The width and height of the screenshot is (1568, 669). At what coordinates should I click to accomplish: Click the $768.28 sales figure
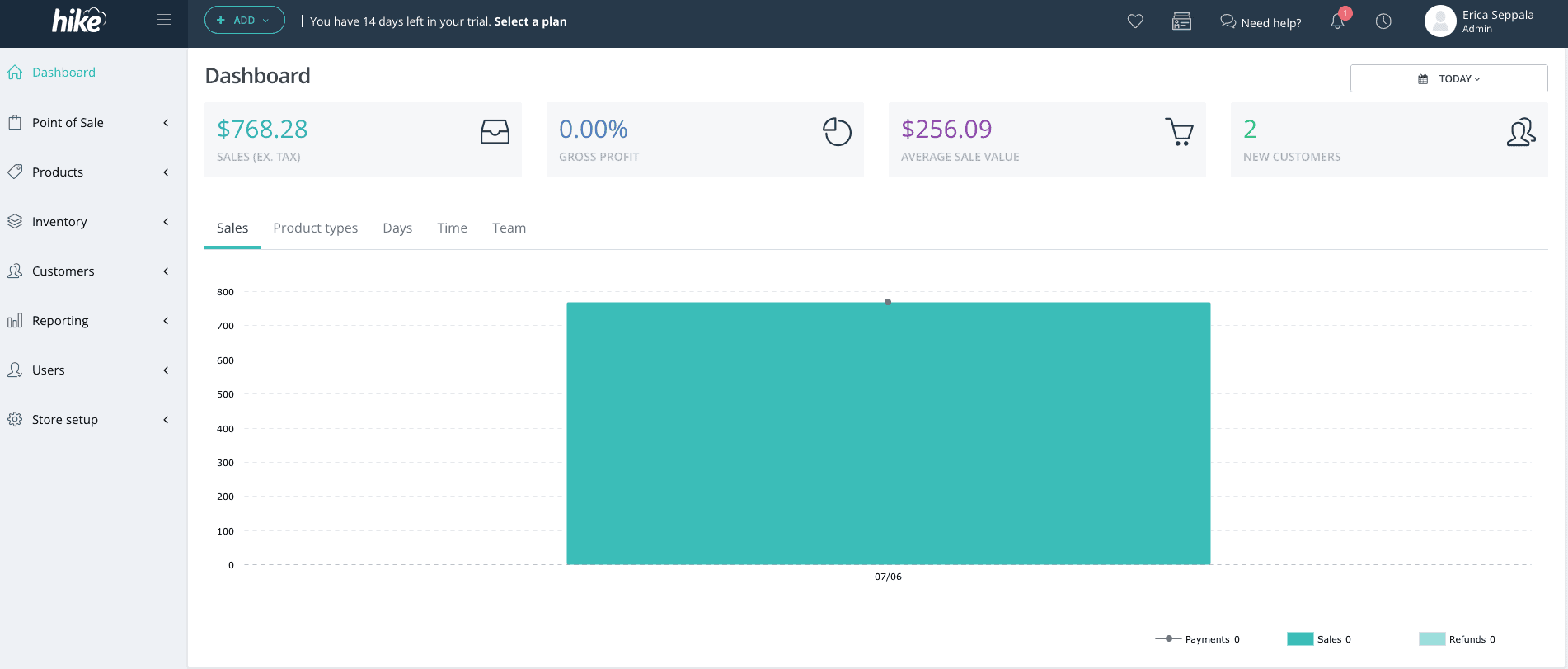coord(262,129)
